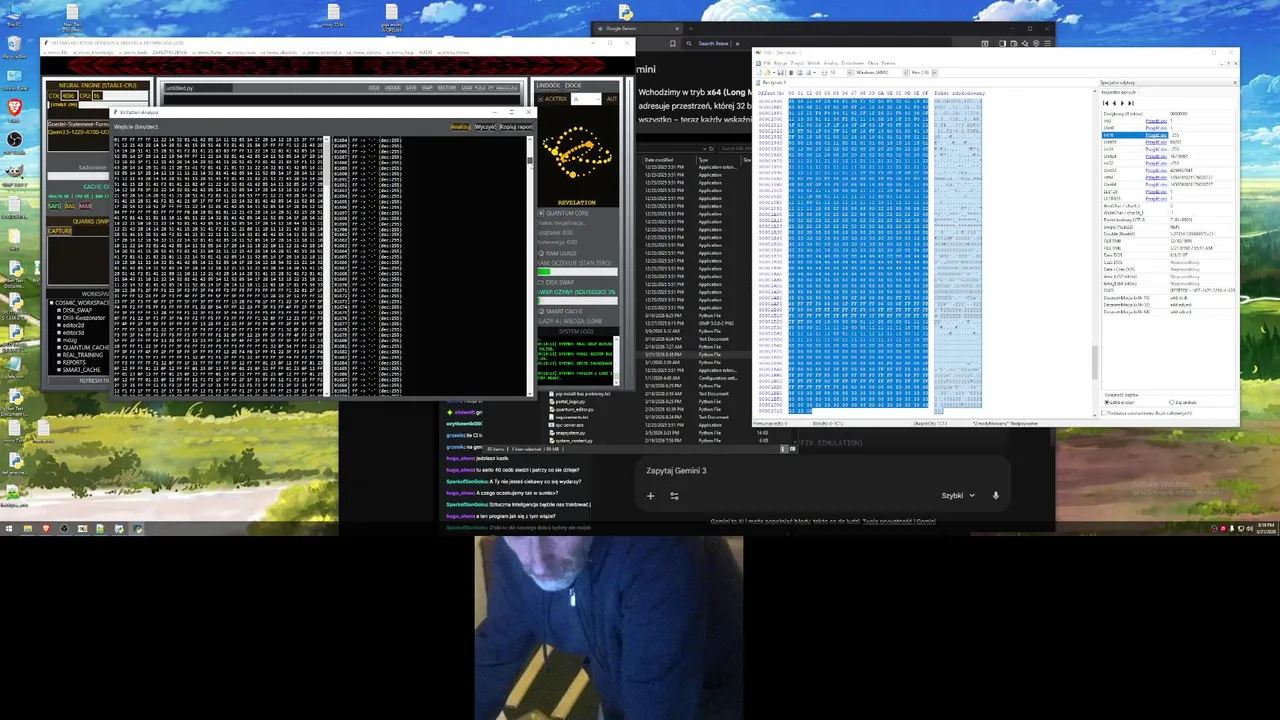Select the BAL cache mode button
Viewport: 1280px width, 720px height.
(x=70, y=206)
